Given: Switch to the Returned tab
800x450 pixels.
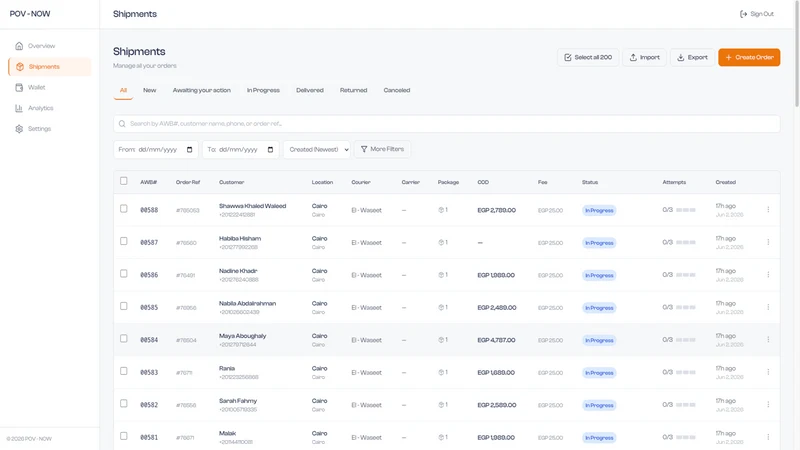Looking at the screenshot, I should click(x=354, y=90).
